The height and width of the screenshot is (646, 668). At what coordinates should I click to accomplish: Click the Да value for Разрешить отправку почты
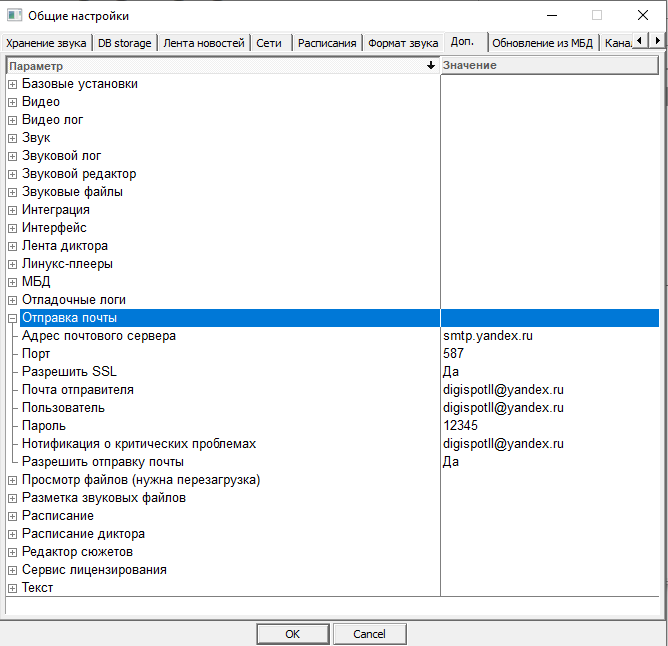pyautogui.click(x=451, y=462)
